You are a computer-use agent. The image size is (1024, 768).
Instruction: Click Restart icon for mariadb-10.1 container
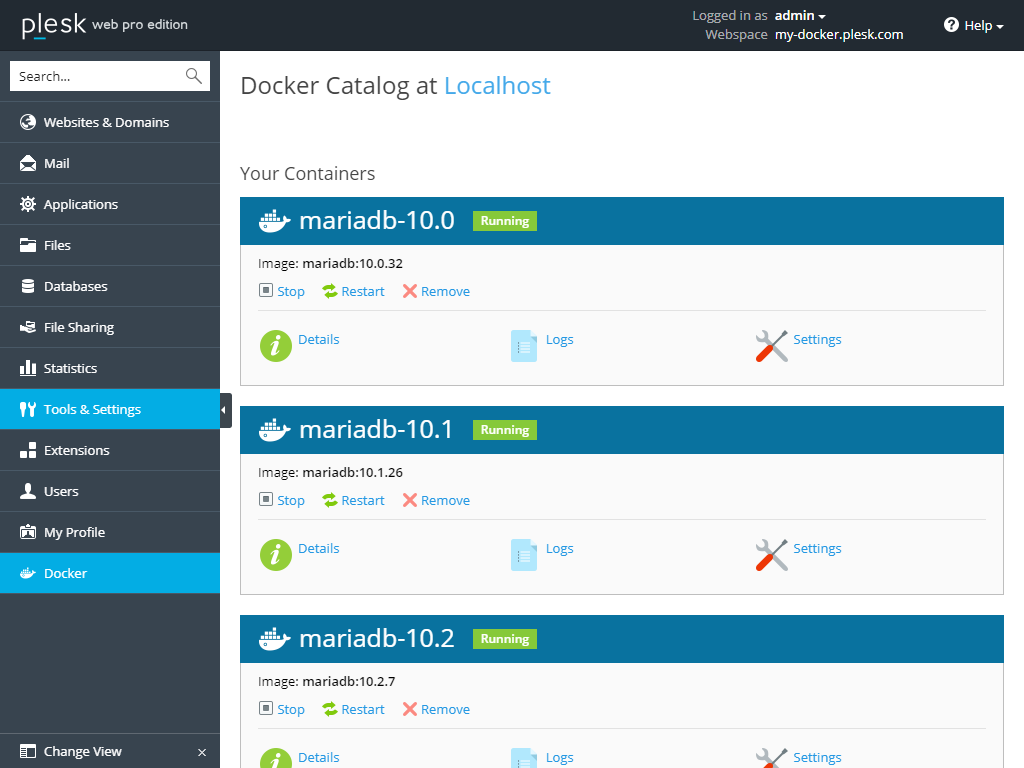pos(330,500)
